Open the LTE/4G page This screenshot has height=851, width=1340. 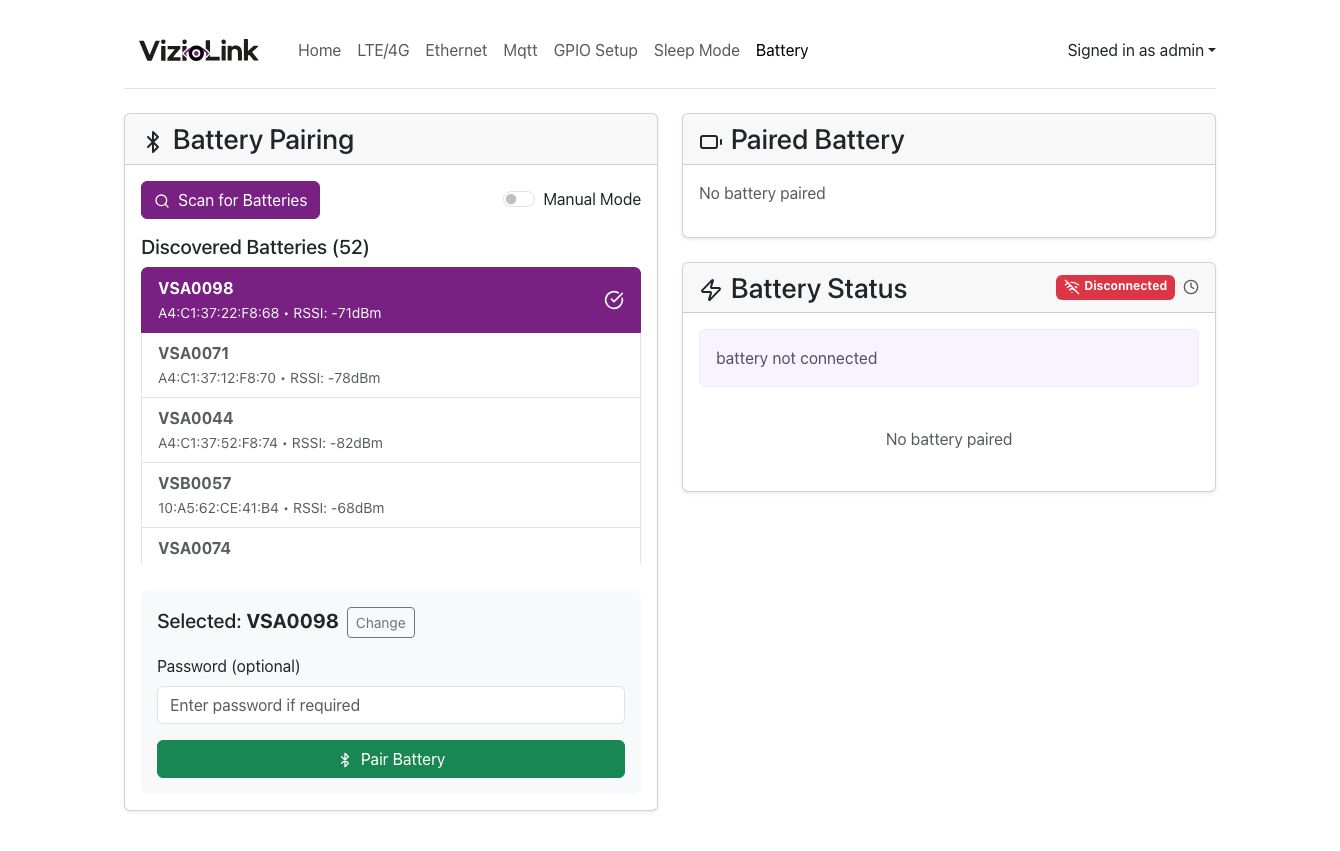point(383,50)
